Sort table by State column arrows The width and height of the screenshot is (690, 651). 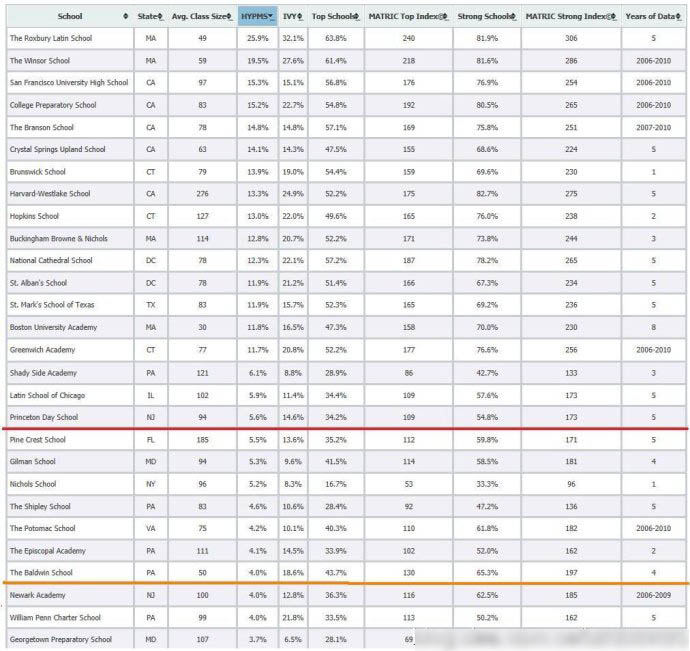point(162,17)
